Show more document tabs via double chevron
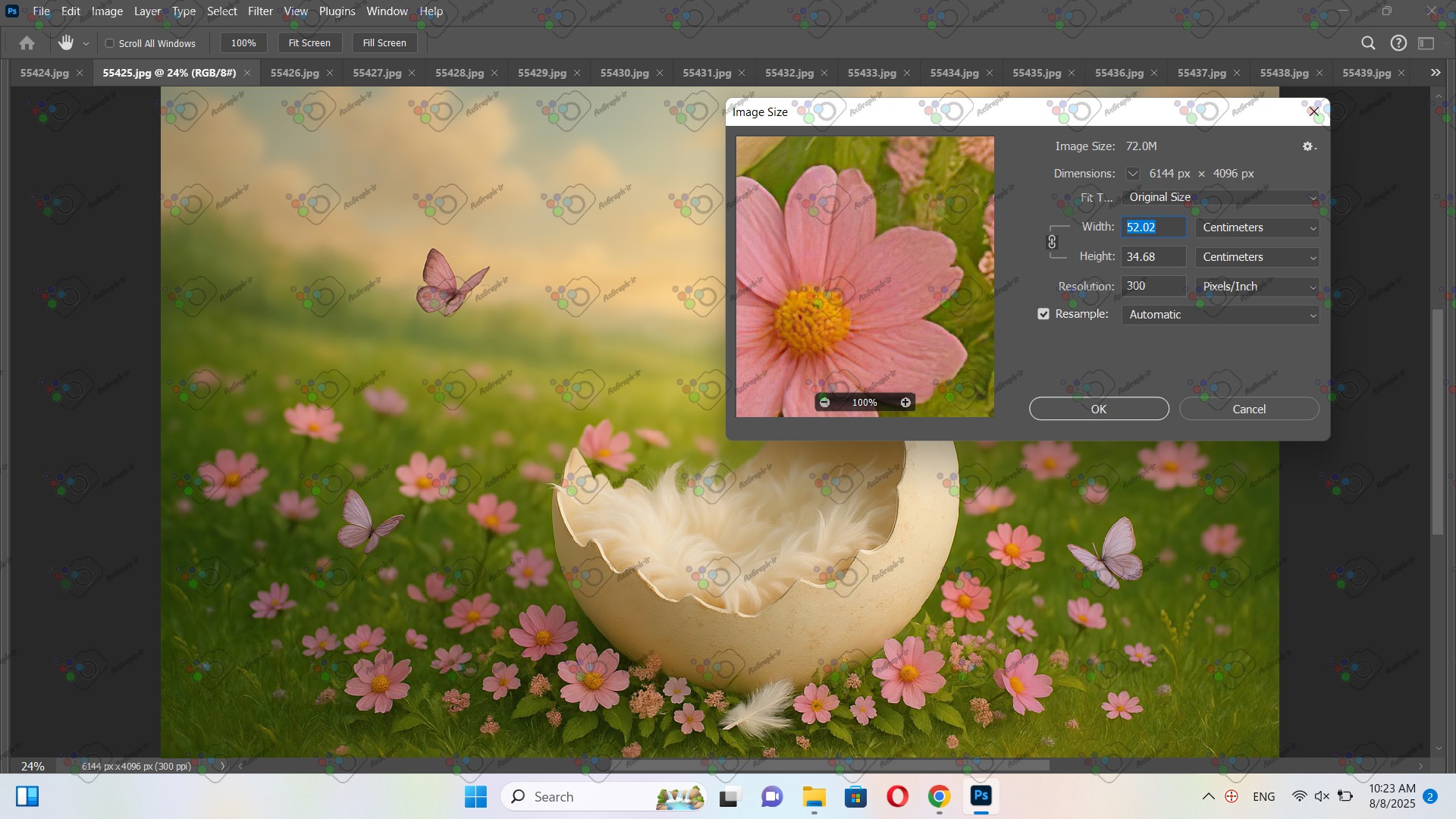This screenshot has width=1456, height=819. point(1435,73)
